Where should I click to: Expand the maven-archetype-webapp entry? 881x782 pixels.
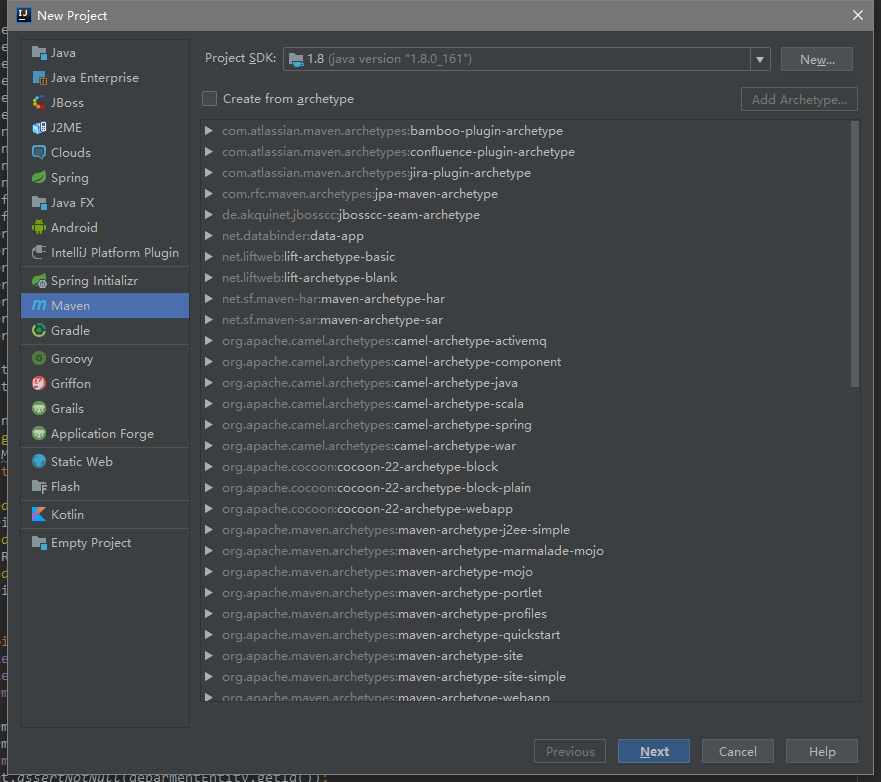(x=209, y=697)
